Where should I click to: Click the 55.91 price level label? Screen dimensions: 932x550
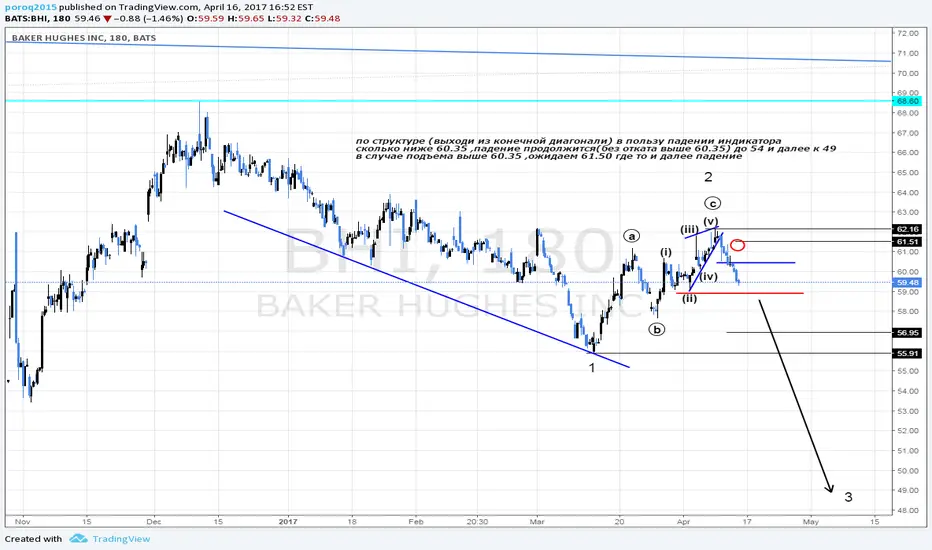(x=908, y=353)
